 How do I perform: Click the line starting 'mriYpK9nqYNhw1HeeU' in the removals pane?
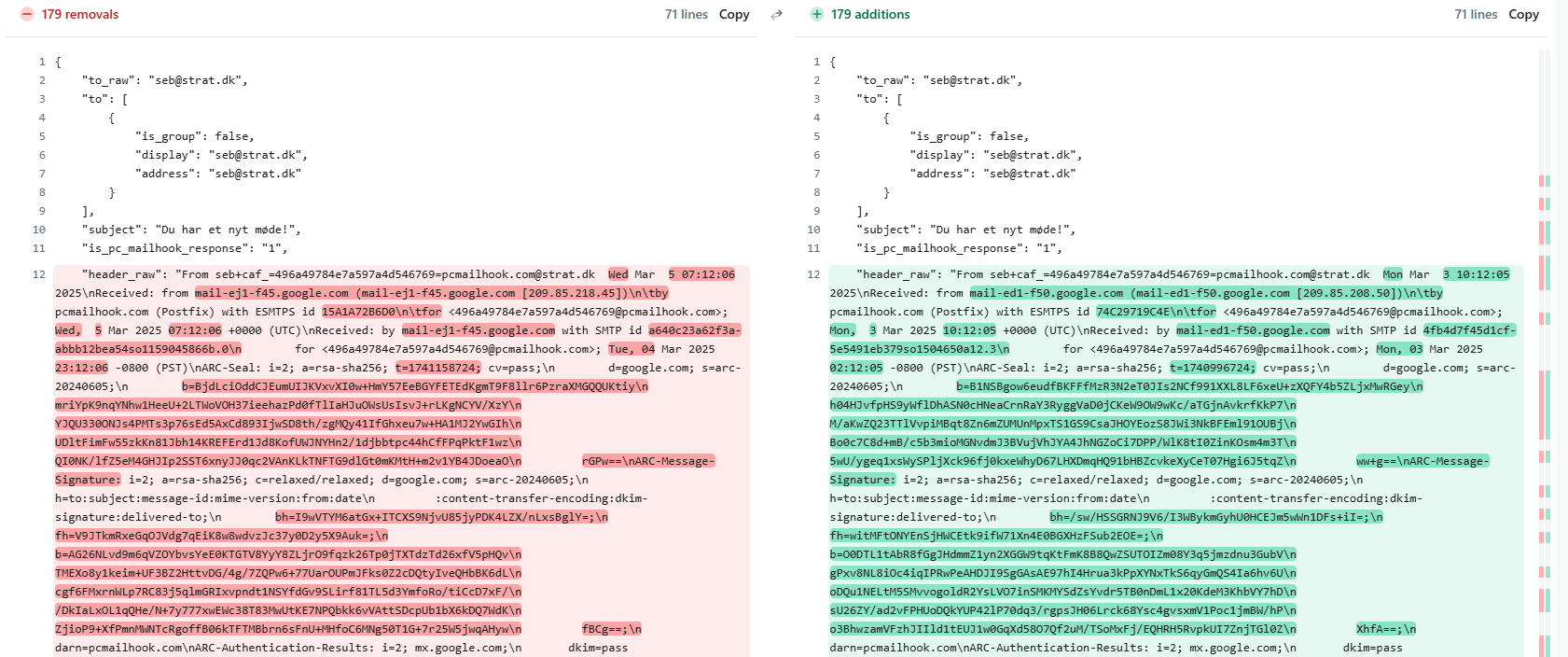click(288, 405)
